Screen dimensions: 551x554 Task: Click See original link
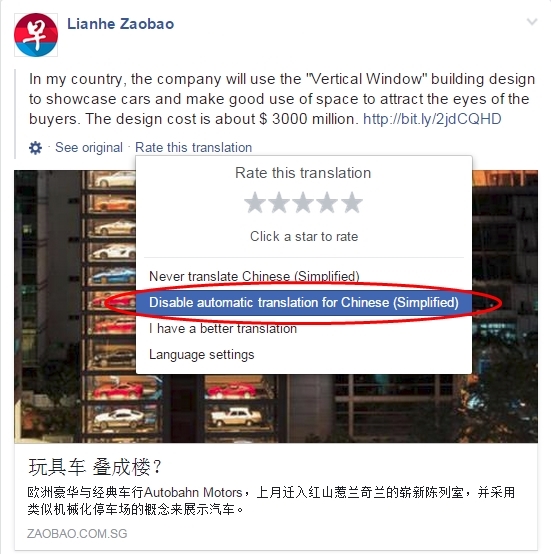(x=89, y=147)
